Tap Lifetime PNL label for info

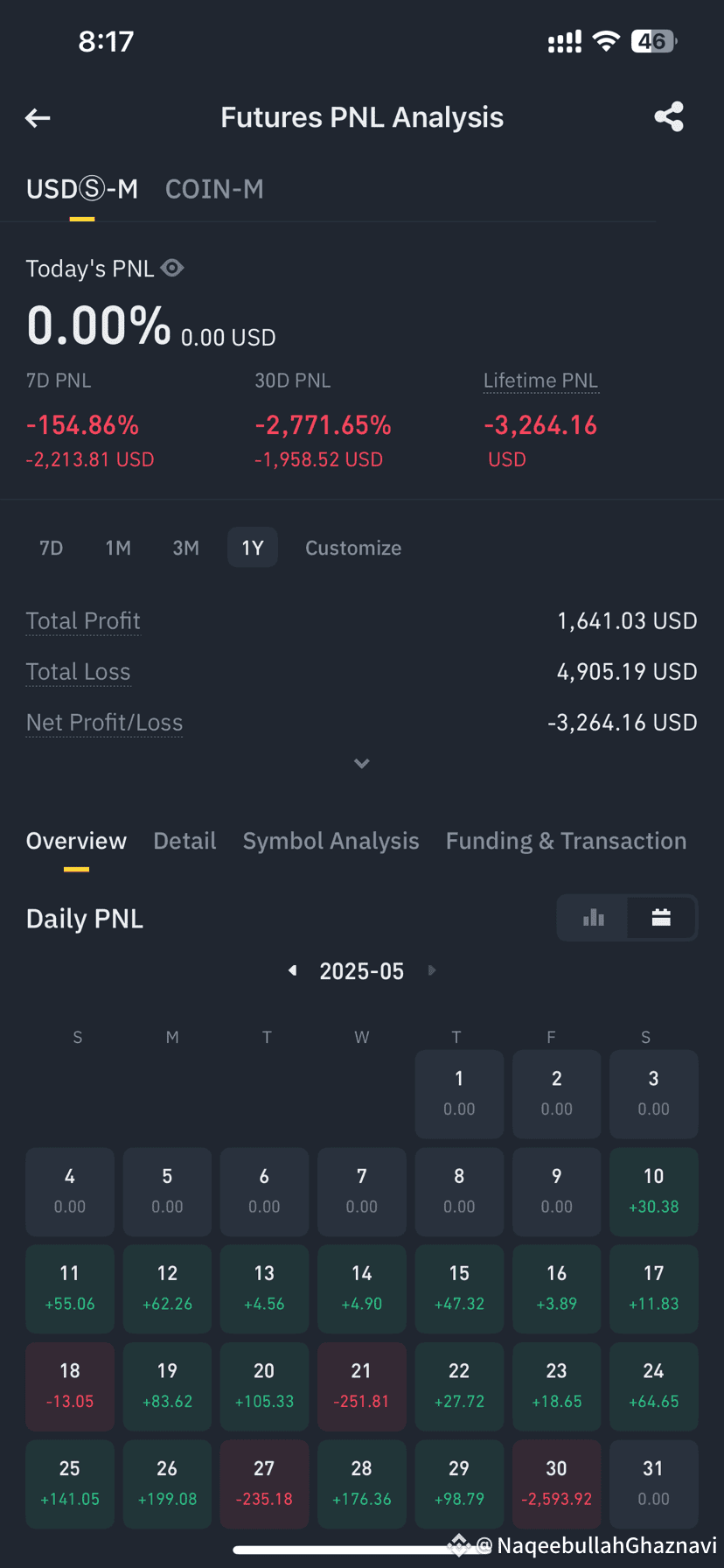coord(540,381)
